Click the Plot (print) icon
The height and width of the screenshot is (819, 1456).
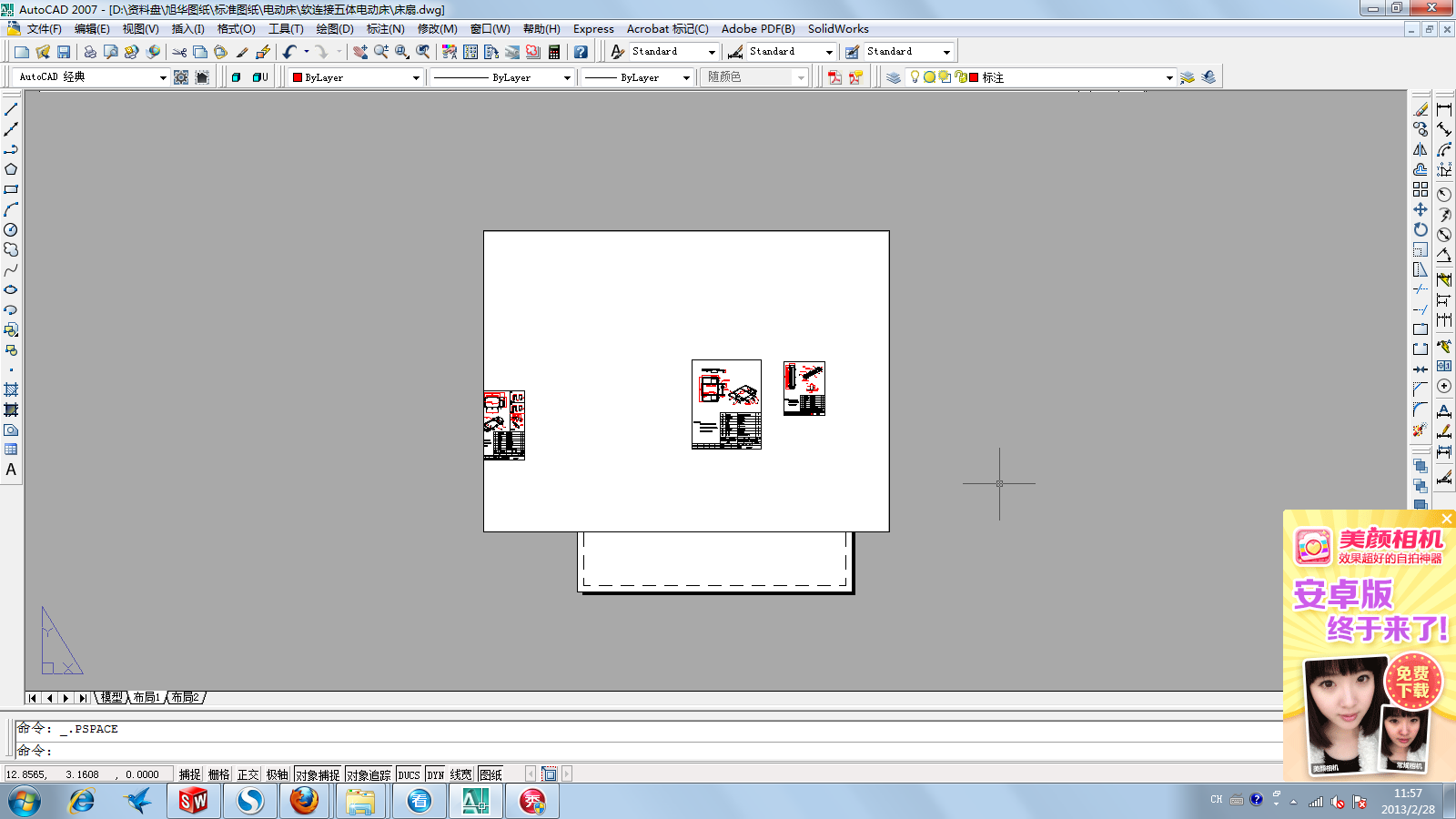90,52
